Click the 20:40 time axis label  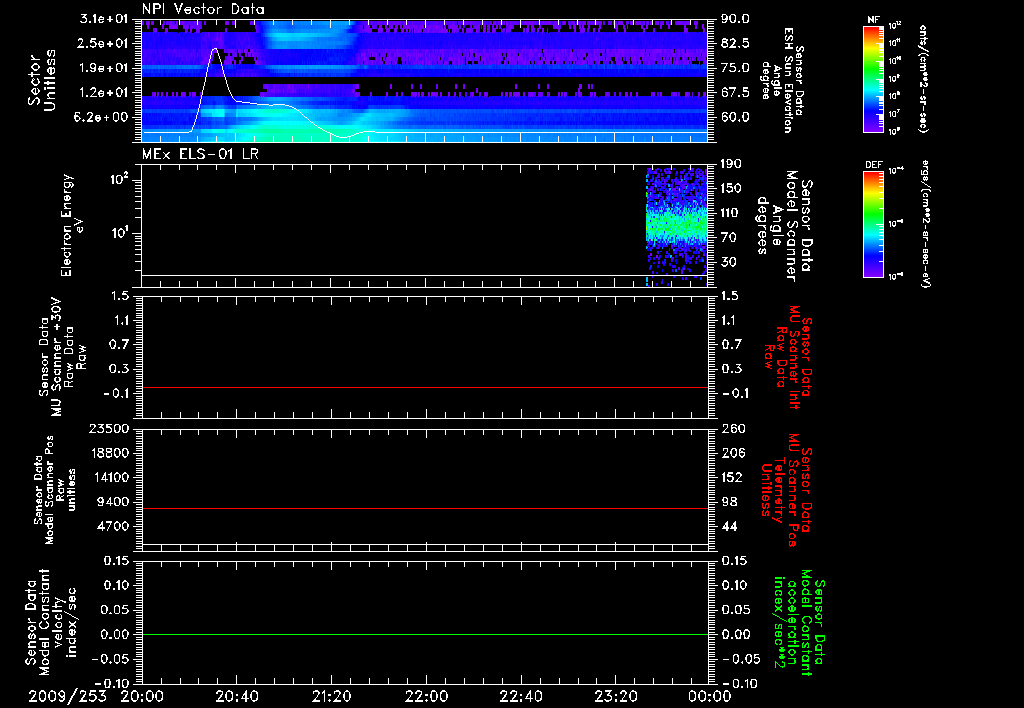pos(236,696)
